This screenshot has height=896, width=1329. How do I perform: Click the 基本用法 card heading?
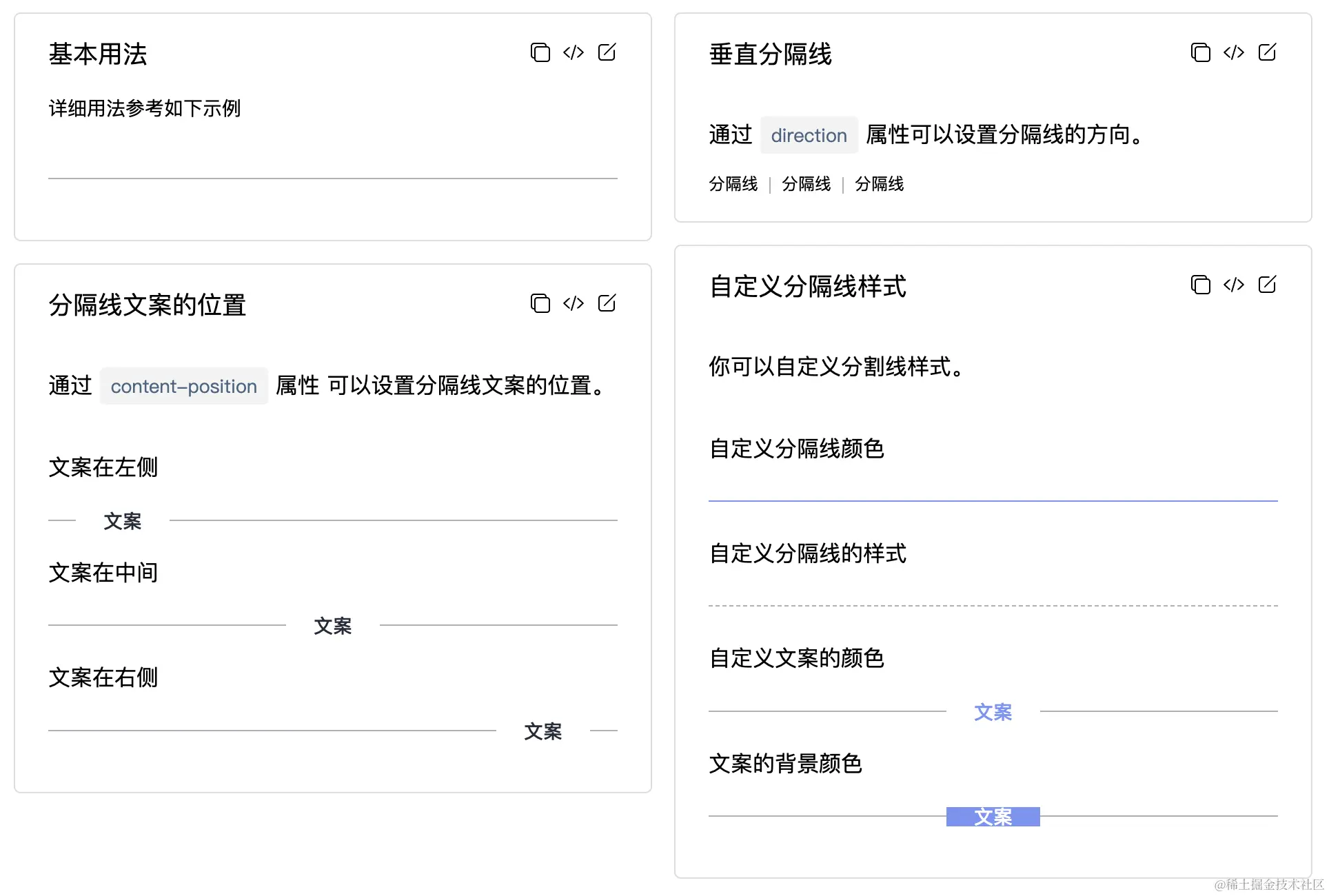(x=98, y=54)
